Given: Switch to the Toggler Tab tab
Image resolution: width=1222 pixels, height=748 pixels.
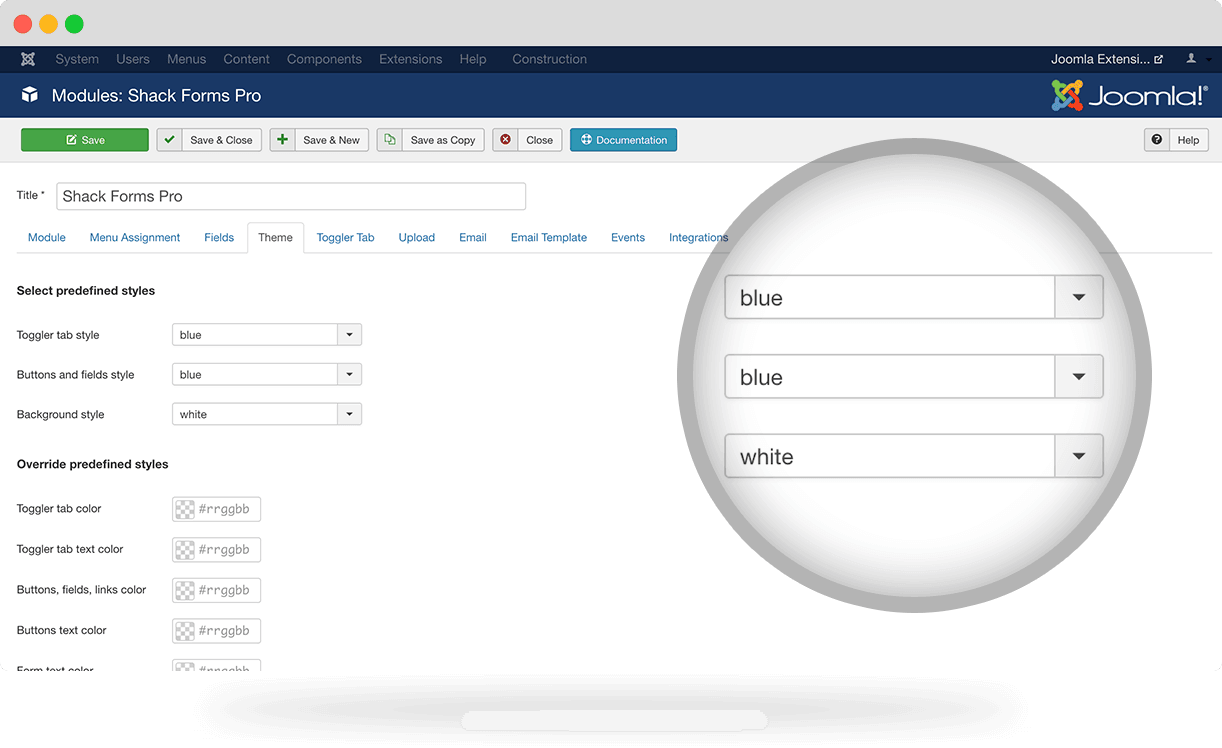Looking at the screenshot, I should pos(346,238).
